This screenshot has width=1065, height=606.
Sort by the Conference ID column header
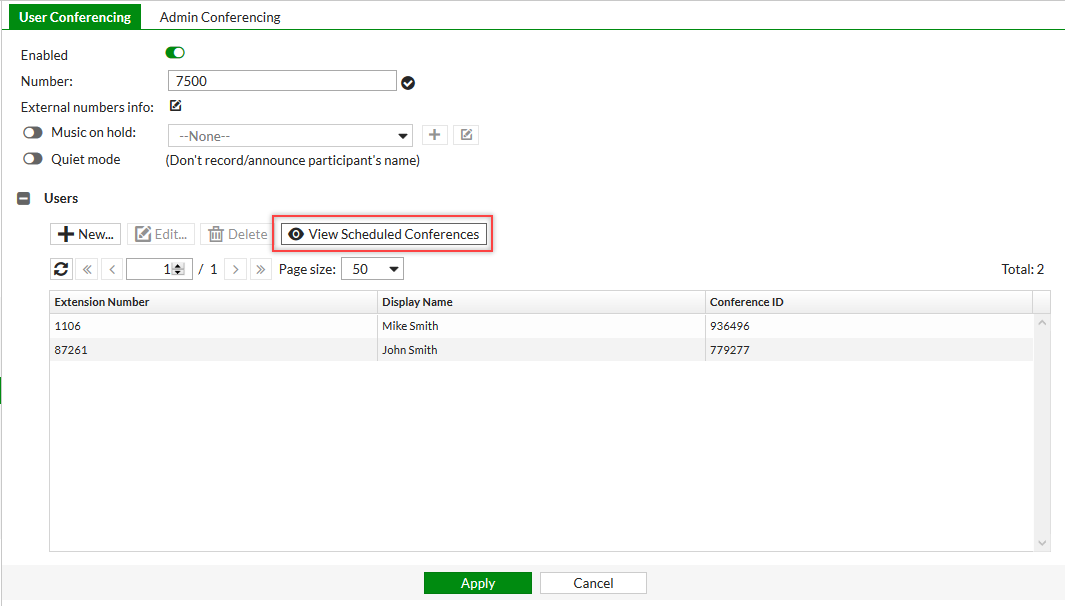[869, 302]
